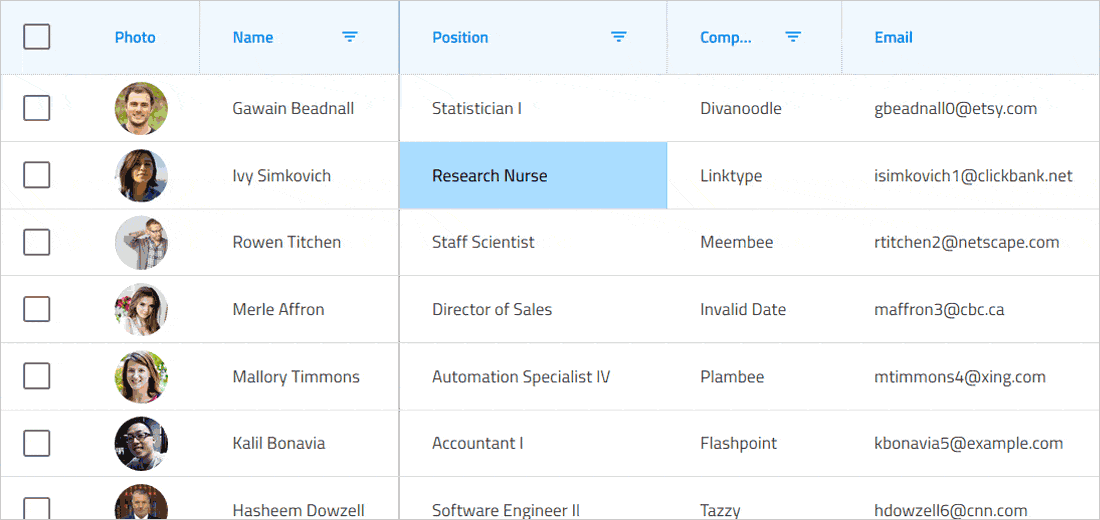
Task: Click the Position column header label
Action: coord(460,37)
